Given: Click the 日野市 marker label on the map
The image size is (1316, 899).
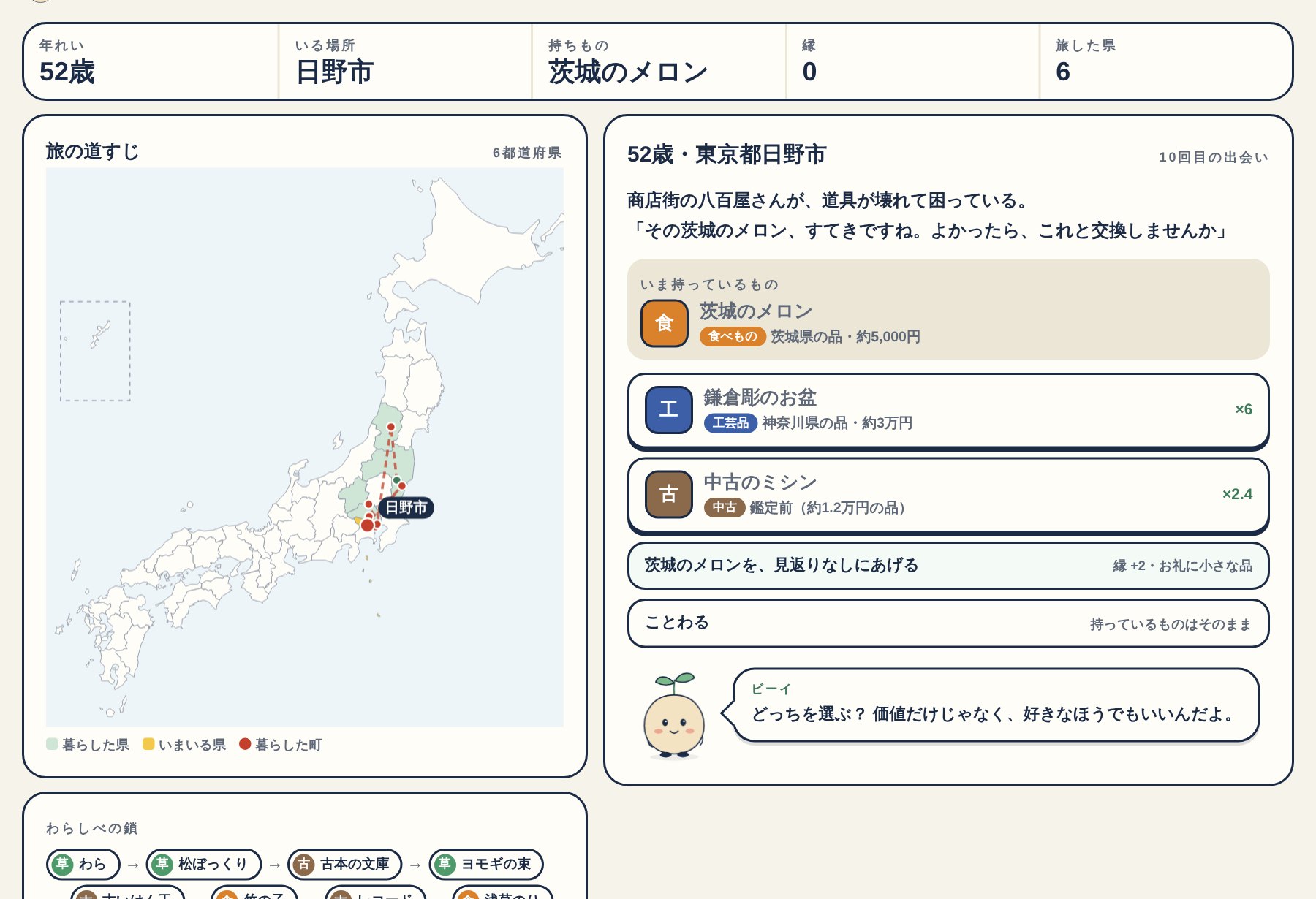Looking at the screenshot, I should pos(406,507).
